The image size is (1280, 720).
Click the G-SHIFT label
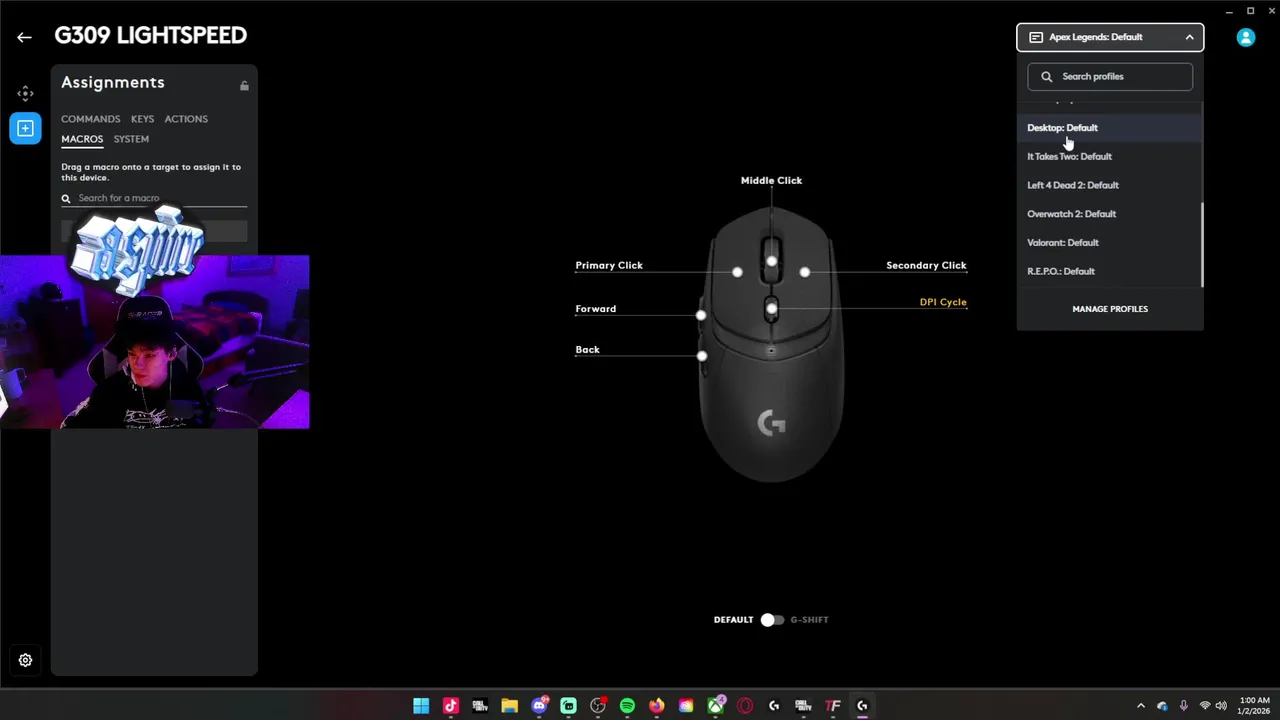809,620
